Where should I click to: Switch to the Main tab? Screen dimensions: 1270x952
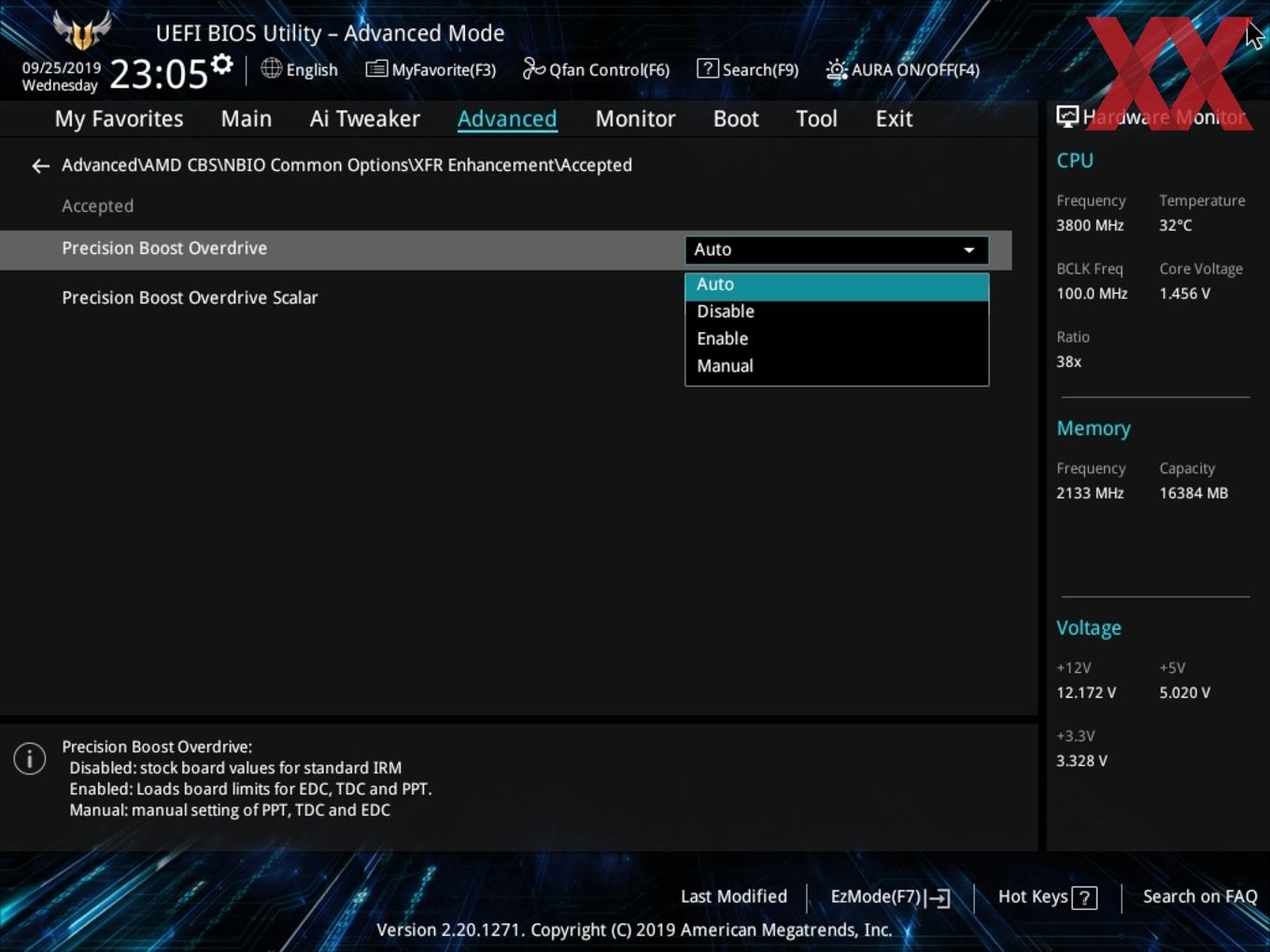[247, 119]
